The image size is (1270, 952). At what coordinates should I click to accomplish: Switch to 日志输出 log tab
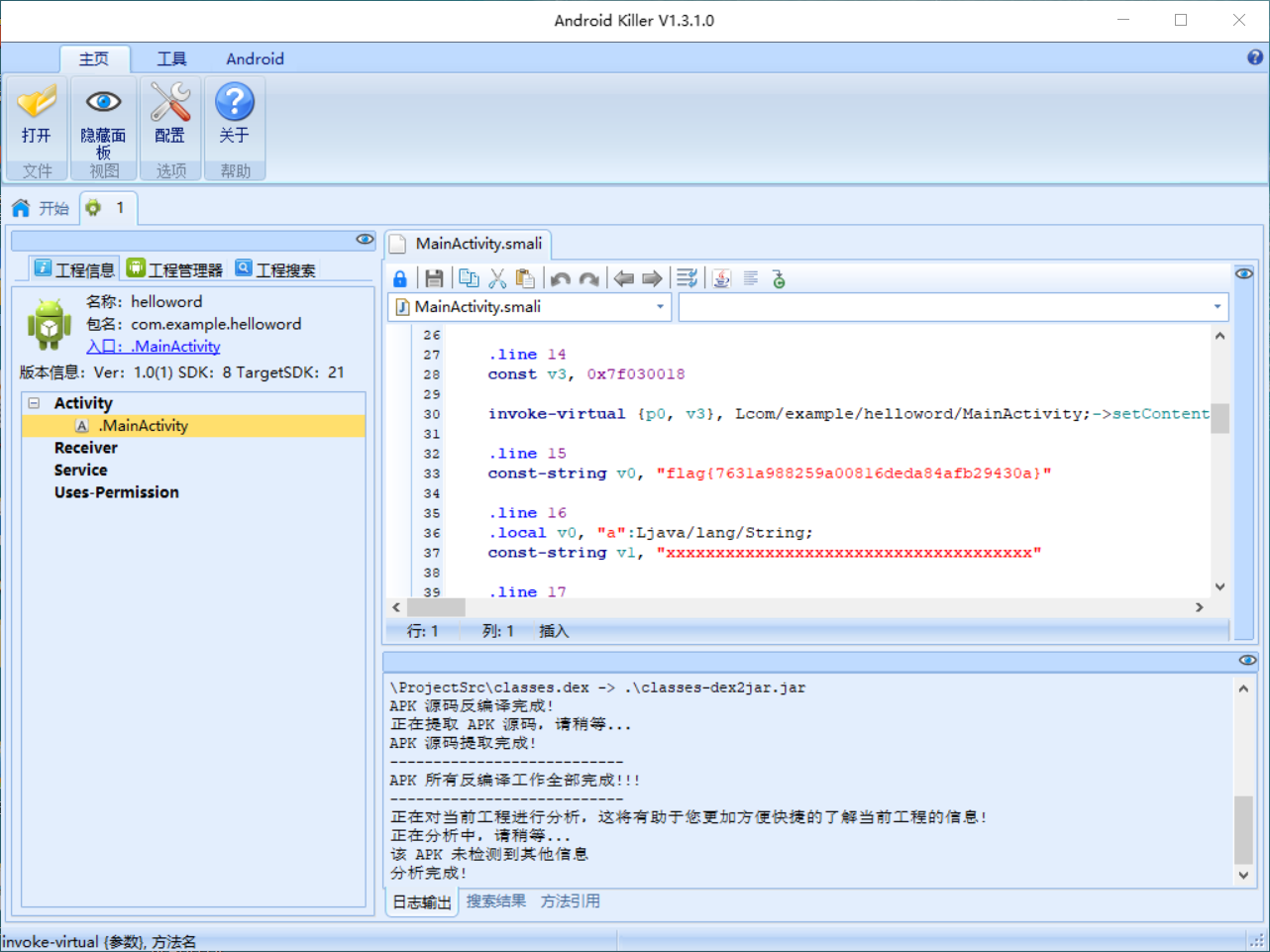(x=422, y=901)
